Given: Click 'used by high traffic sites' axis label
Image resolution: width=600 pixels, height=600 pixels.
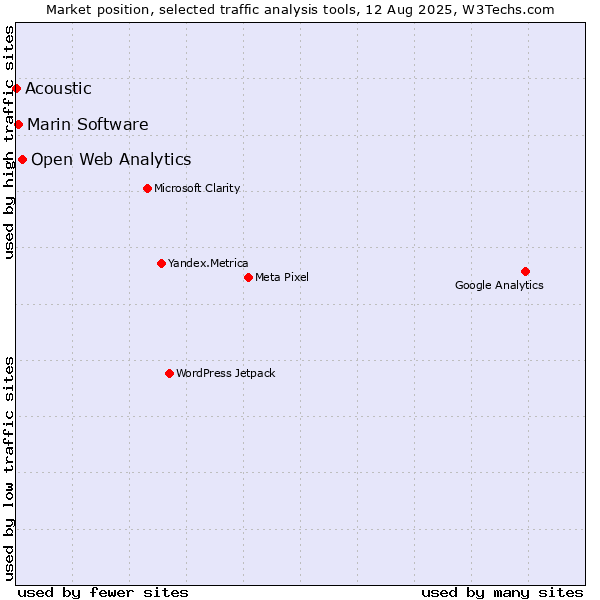Looking at the screenshot, I should click(x=8, y=142).
